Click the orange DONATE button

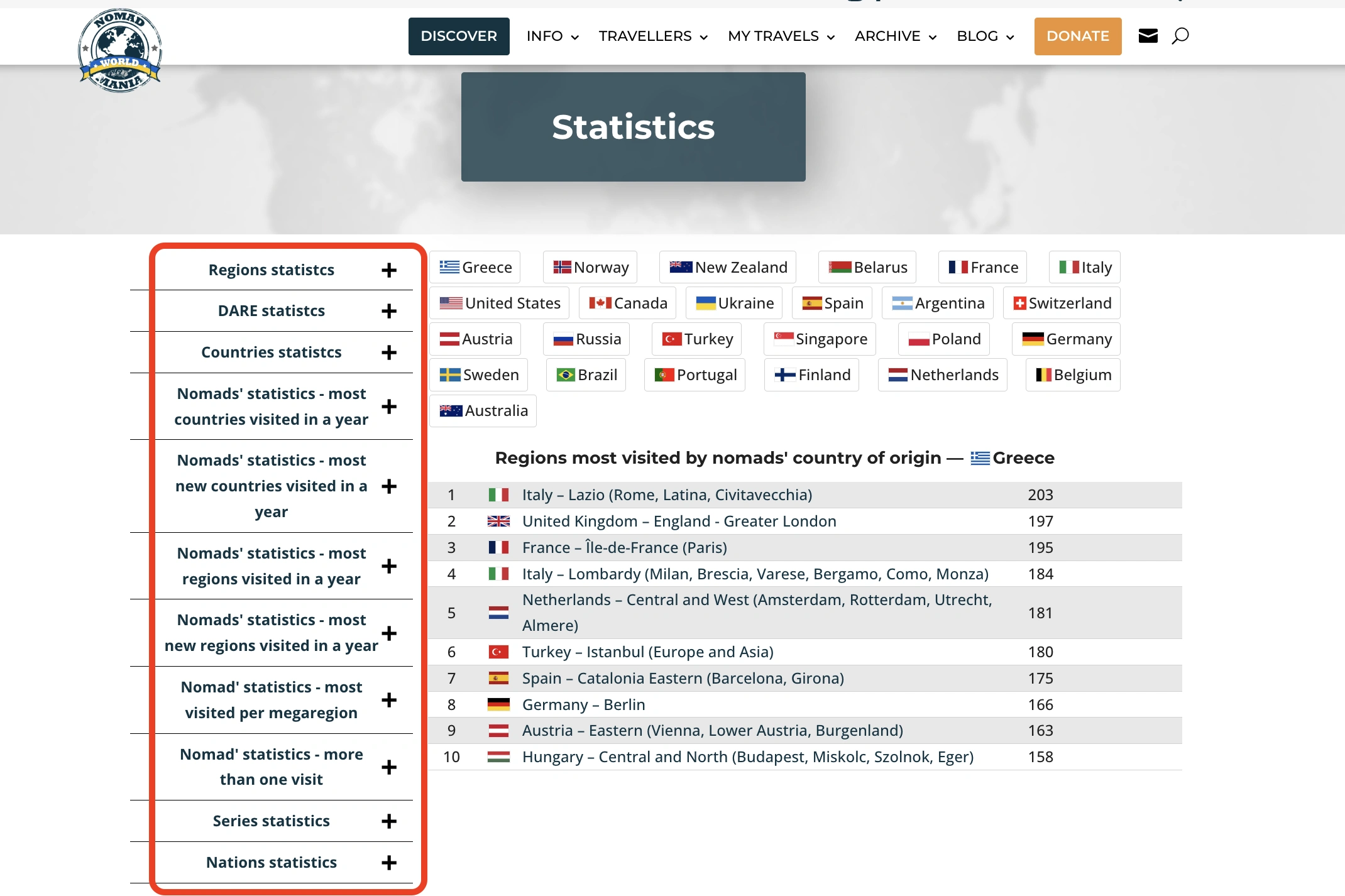(x=1077, y=36)
